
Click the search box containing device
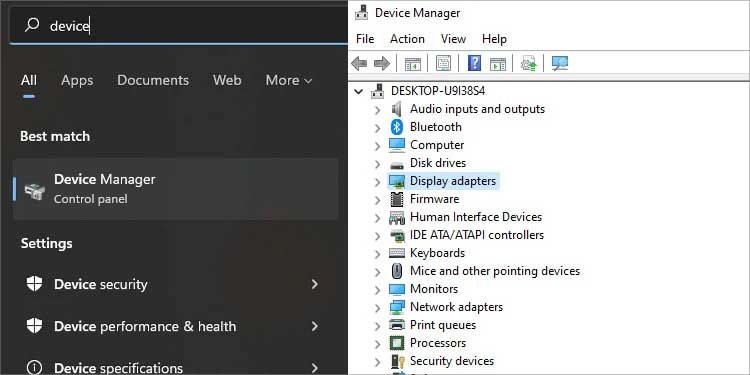click(179, 25)
